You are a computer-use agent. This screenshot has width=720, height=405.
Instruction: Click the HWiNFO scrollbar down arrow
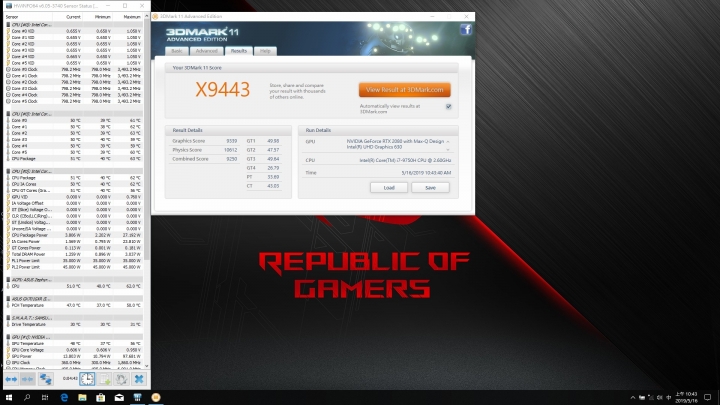point(147,366)
